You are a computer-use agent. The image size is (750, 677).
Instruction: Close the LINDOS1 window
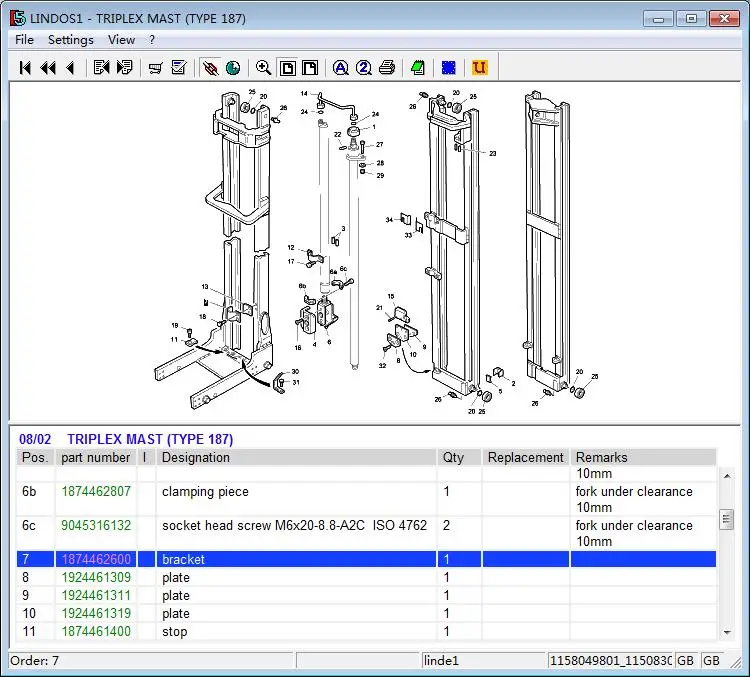724,19
